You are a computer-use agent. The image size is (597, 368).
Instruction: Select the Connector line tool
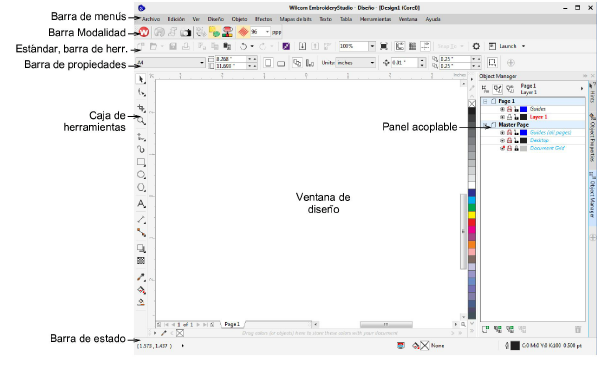(141, 232)
